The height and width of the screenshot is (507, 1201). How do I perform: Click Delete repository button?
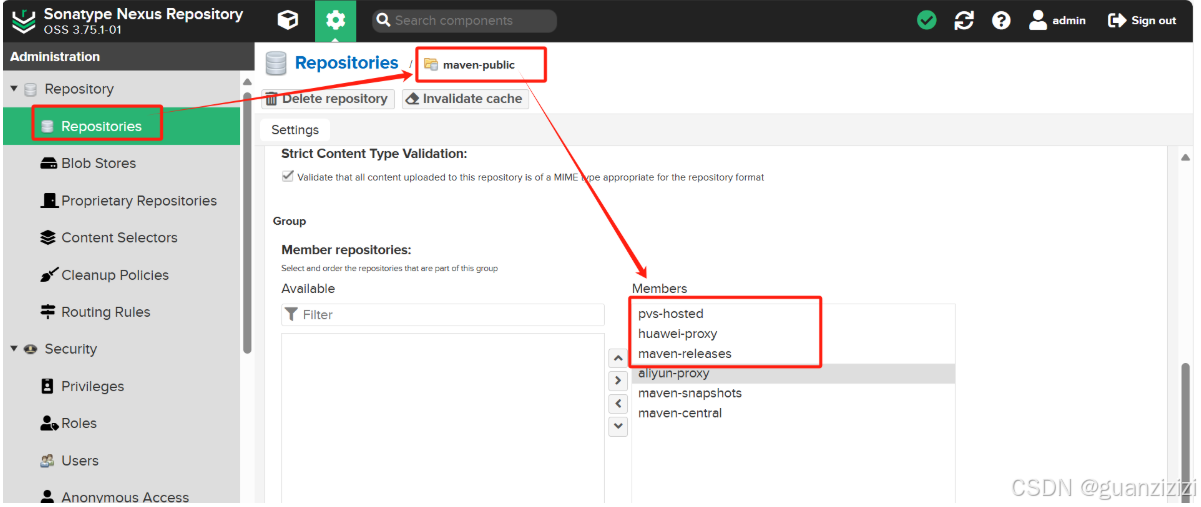[x=327, y=99]
